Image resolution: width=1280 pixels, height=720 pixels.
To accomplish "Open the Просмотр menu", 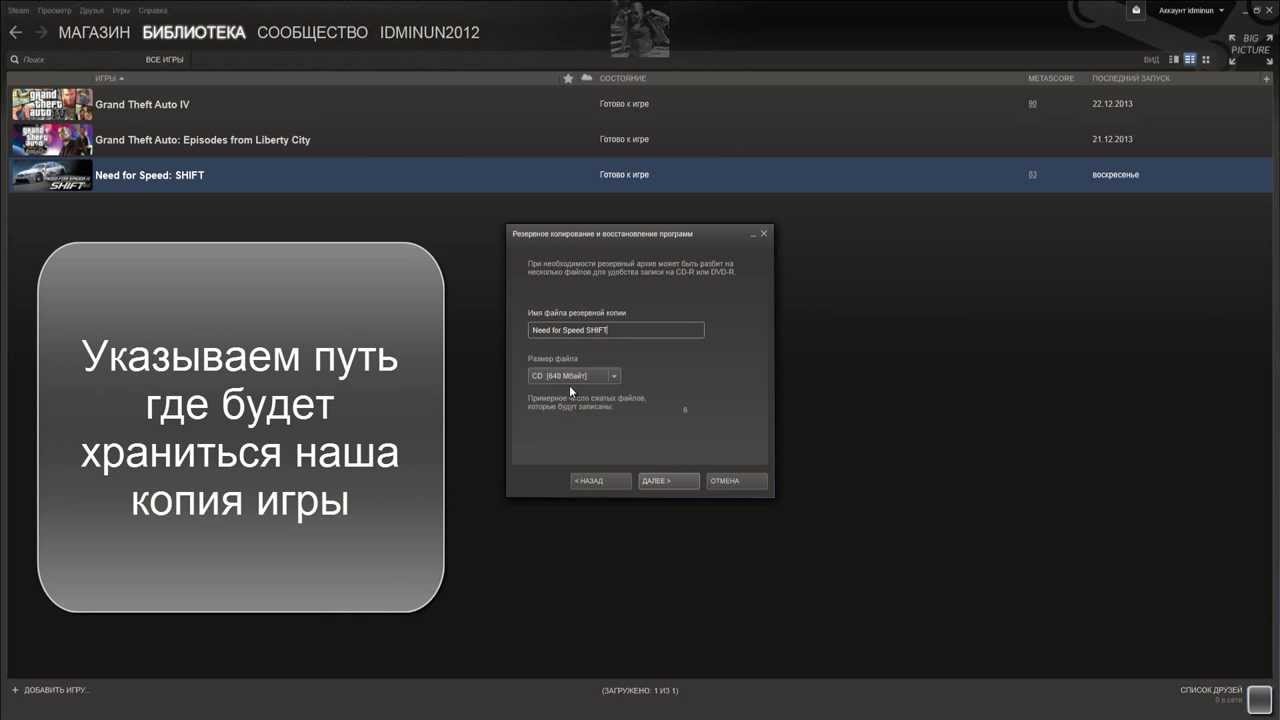I will point(55,10).
